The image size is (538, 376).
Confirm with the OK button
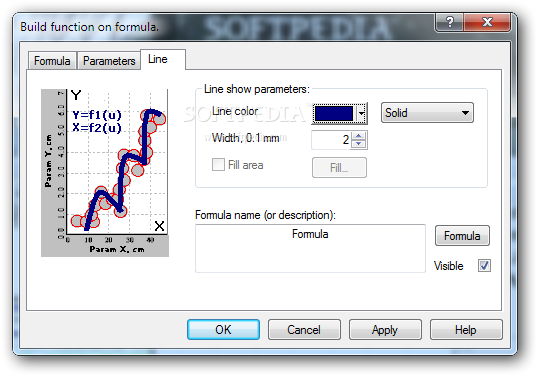(223, 330)
